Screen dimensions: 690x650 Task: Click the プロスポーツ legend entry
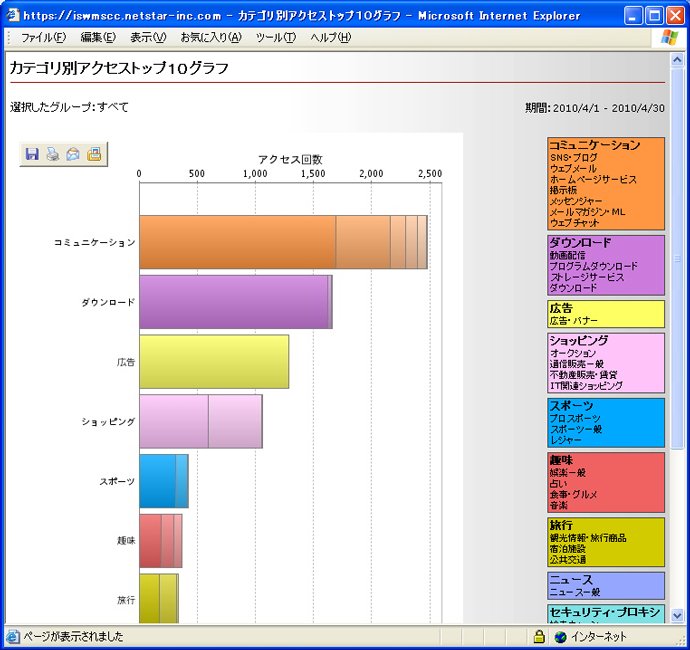pos(575,418)
